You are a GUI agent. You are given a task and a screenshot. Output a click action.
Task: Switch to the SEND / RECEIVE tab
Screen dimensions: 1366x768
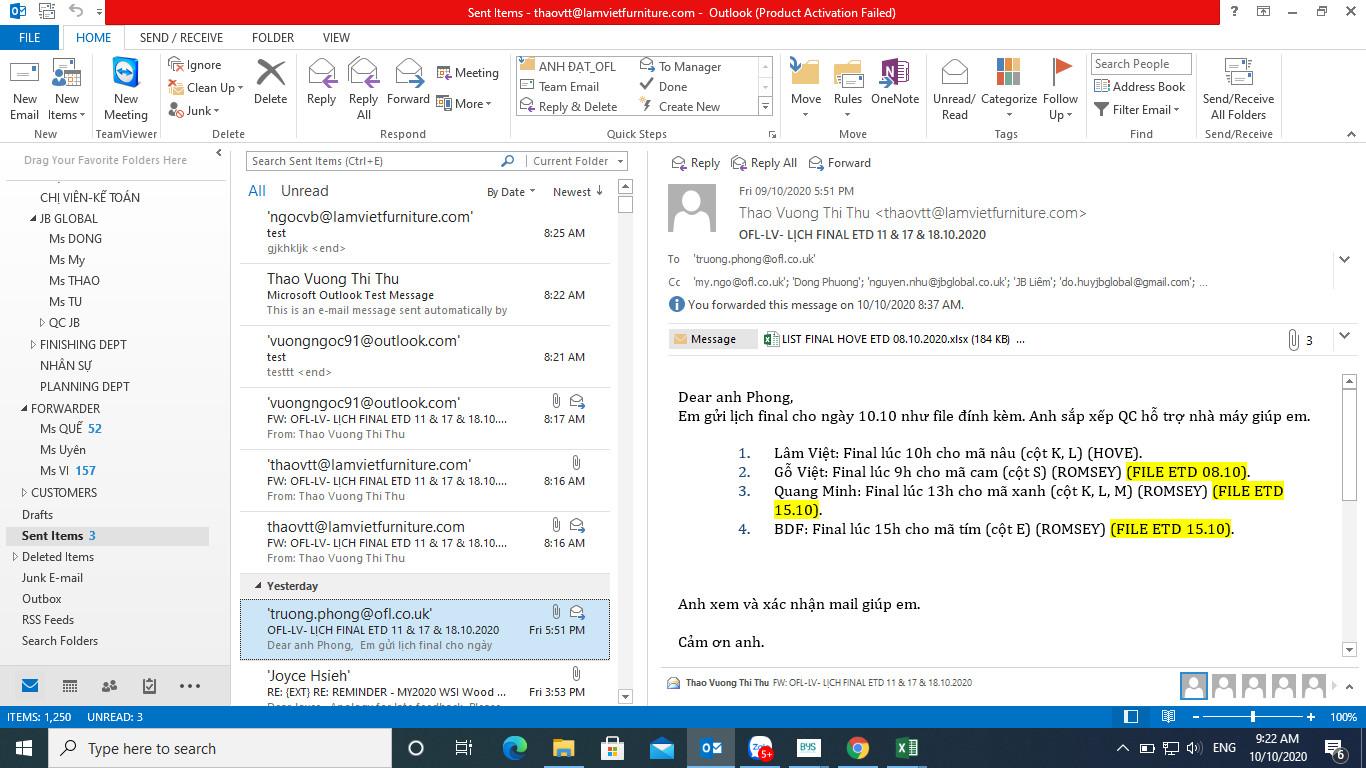(x=181, y=38)
